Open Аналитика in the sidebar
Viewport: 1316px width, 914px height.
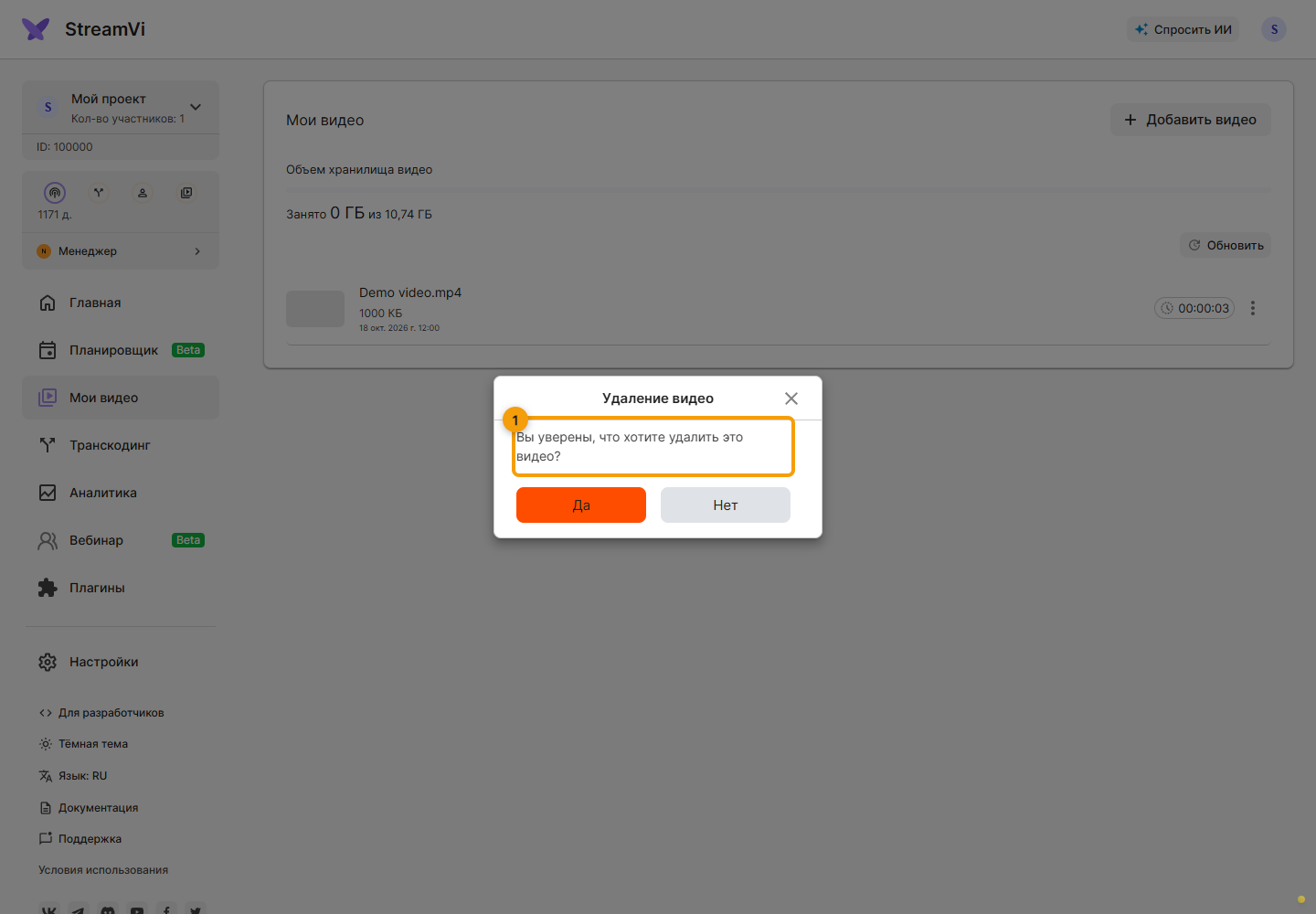click(121, 493)
